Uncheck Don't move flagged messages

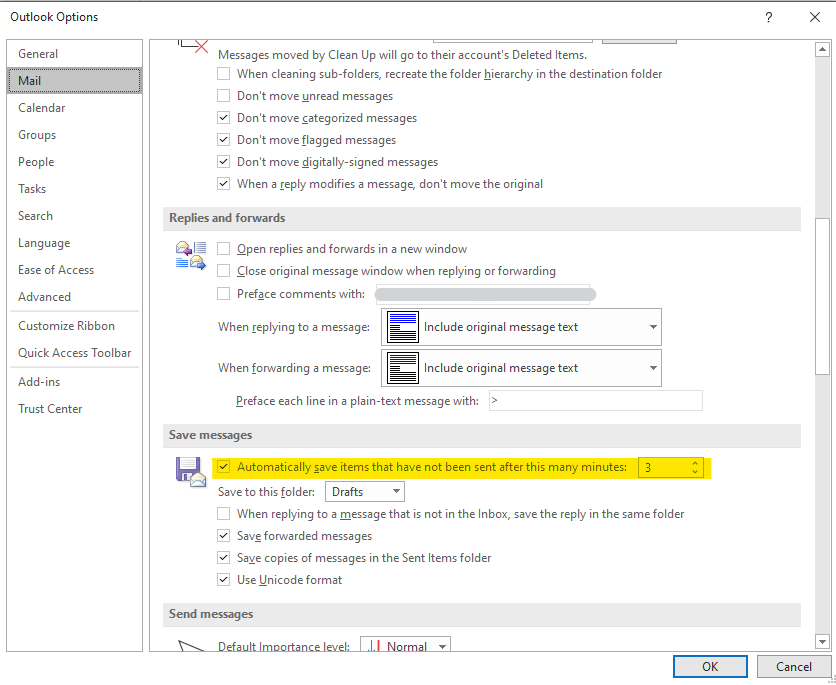pos(223,140)
